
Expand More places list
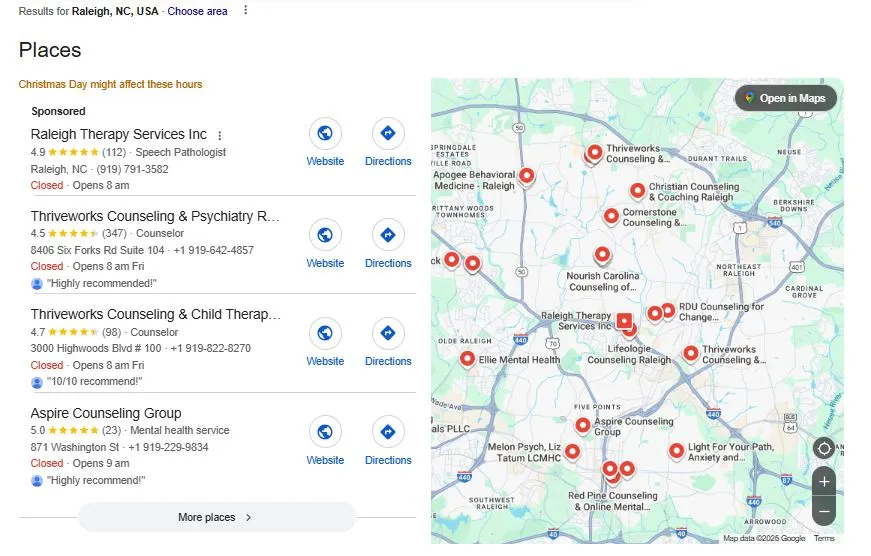(217, 517)
